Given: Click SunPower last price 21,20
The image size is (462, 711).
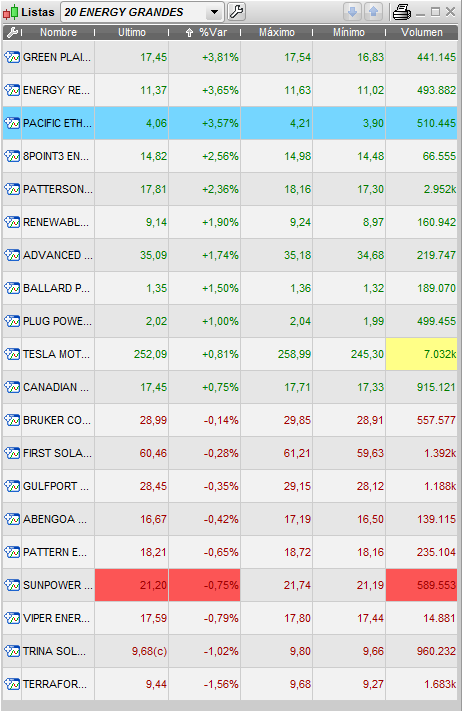Looking at the screenshot, I should pyautogui.click(x=131, y=585).
